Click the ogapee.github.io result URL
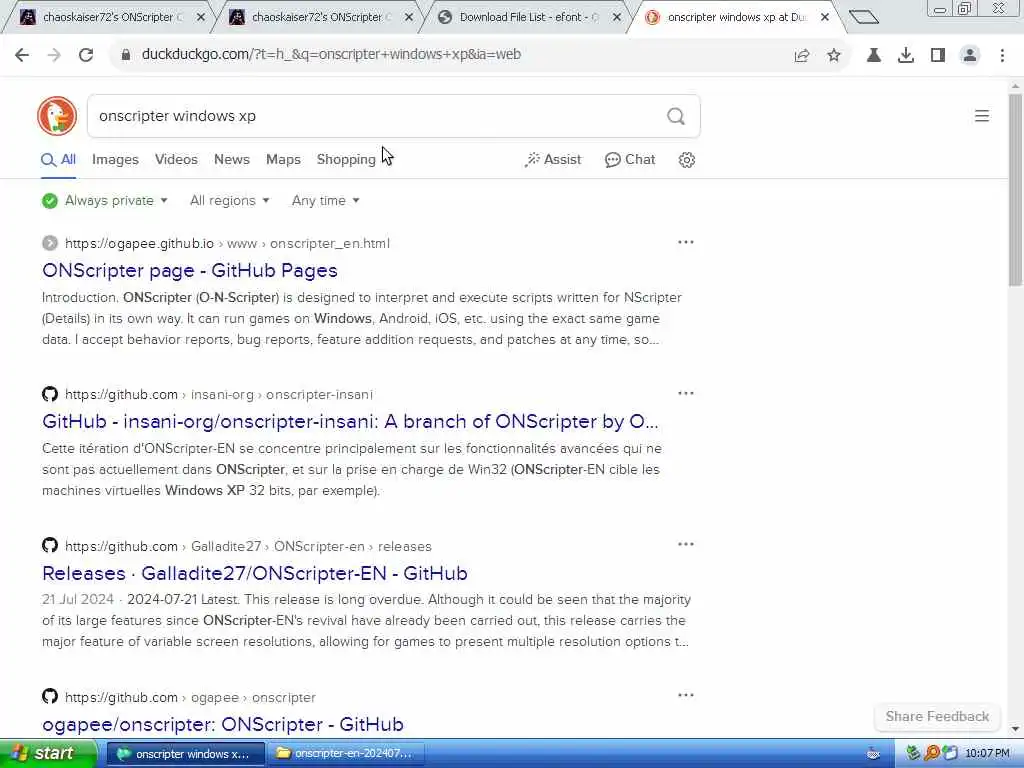This screenshot has height=768, width=1024. click(x=227, y=244)
